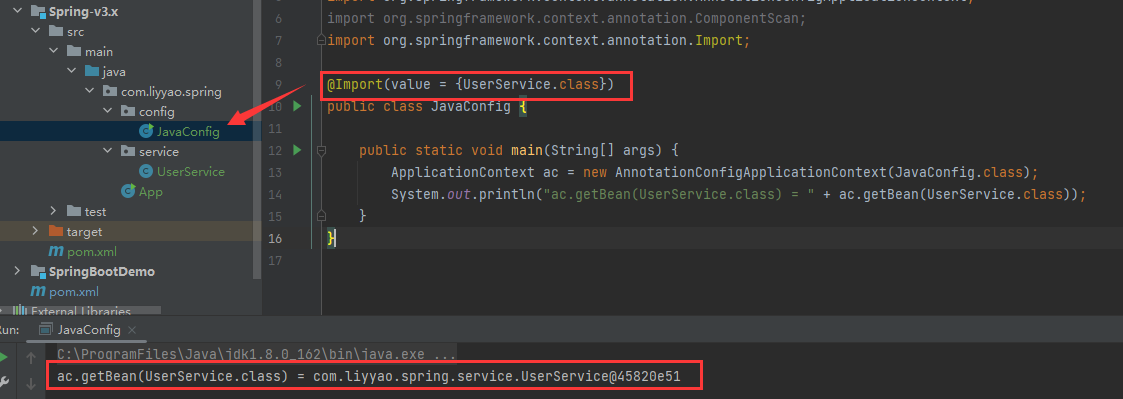The height and width of the screenshot is (399, 1123).
Task: Click the App class icon in tree
Action: (129, 191)
